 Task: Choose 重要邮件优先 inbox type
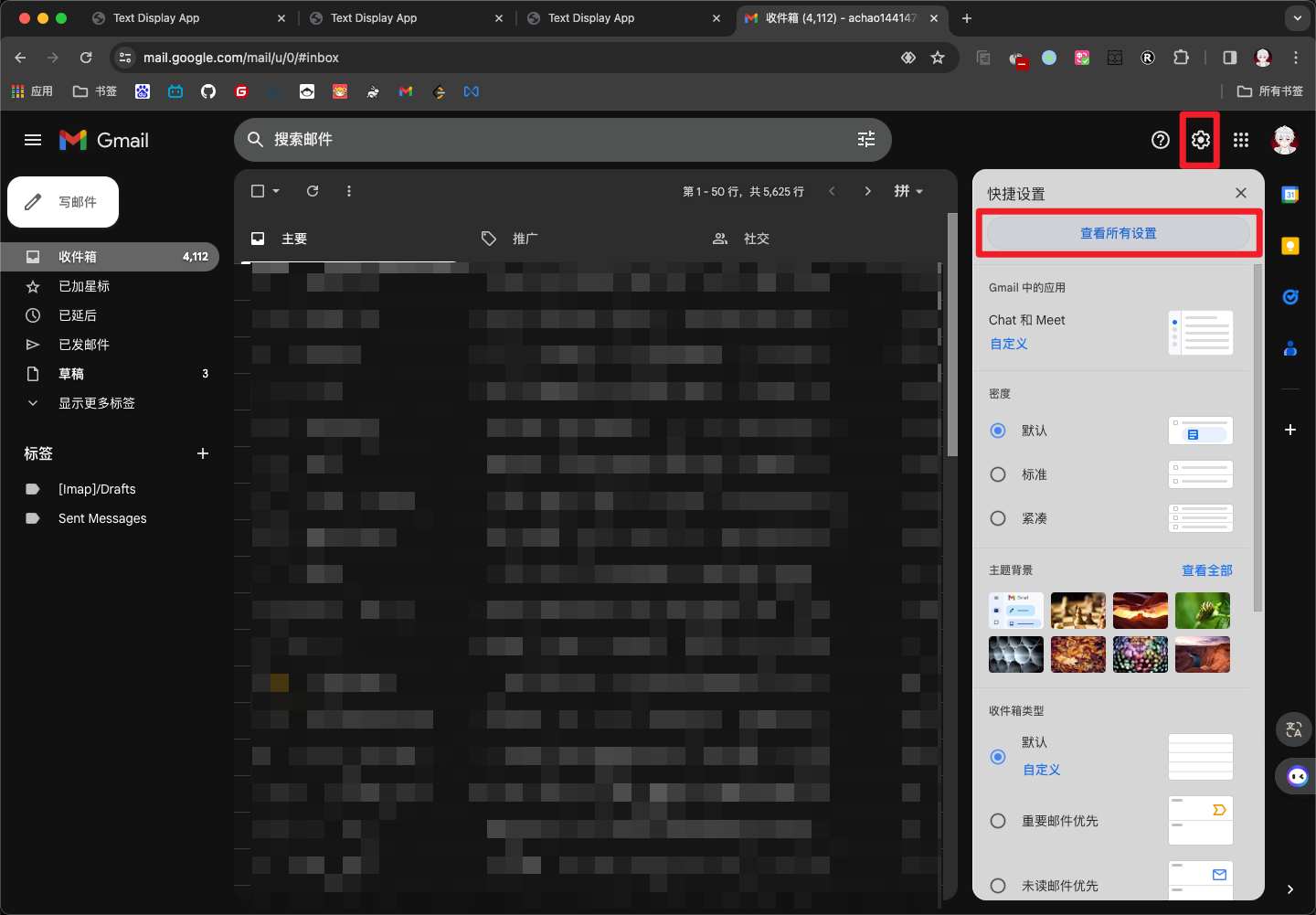pos(998,821)
